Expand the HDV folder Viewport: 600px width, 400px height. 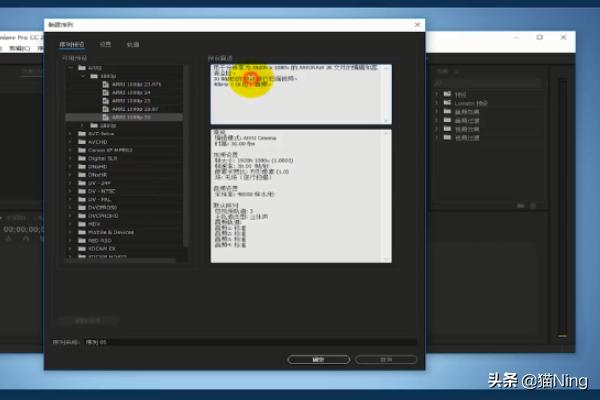point(70,224)
